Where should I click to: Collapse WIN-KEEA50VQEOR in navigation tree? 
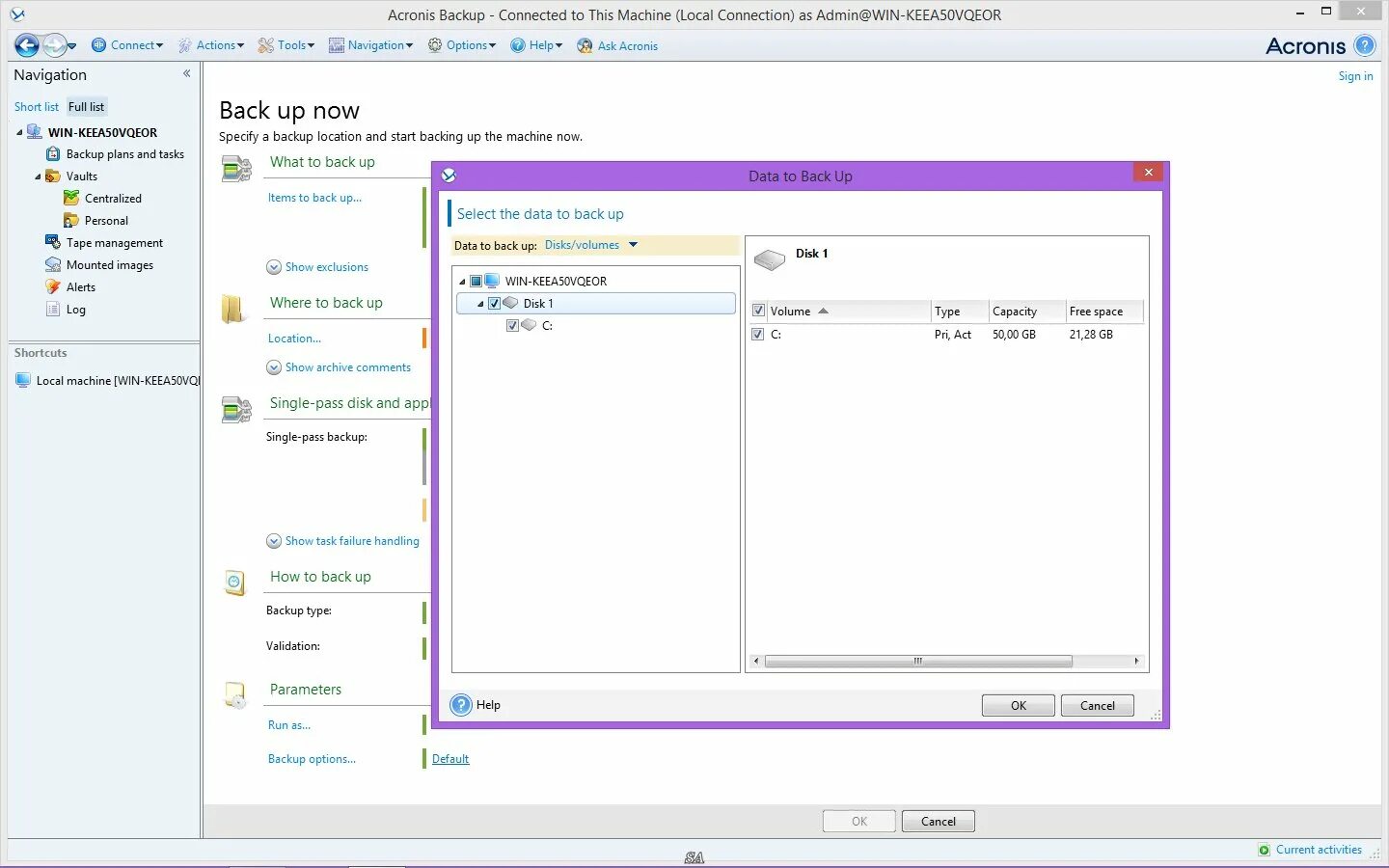[19, 133]
